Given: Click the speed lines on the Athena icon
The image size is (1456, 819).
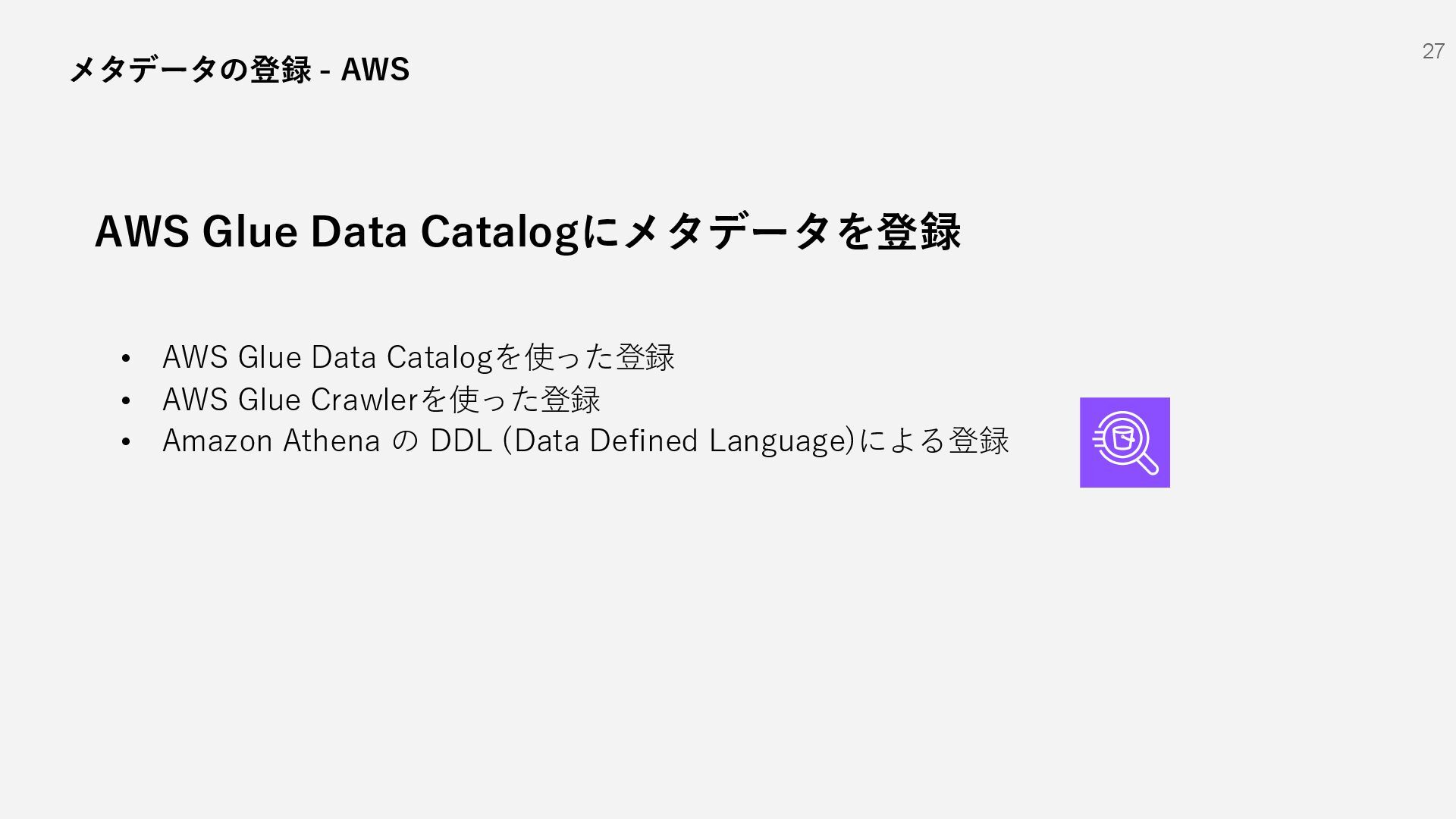Looking at the screenshot, I should click(x=1099, y=438).
